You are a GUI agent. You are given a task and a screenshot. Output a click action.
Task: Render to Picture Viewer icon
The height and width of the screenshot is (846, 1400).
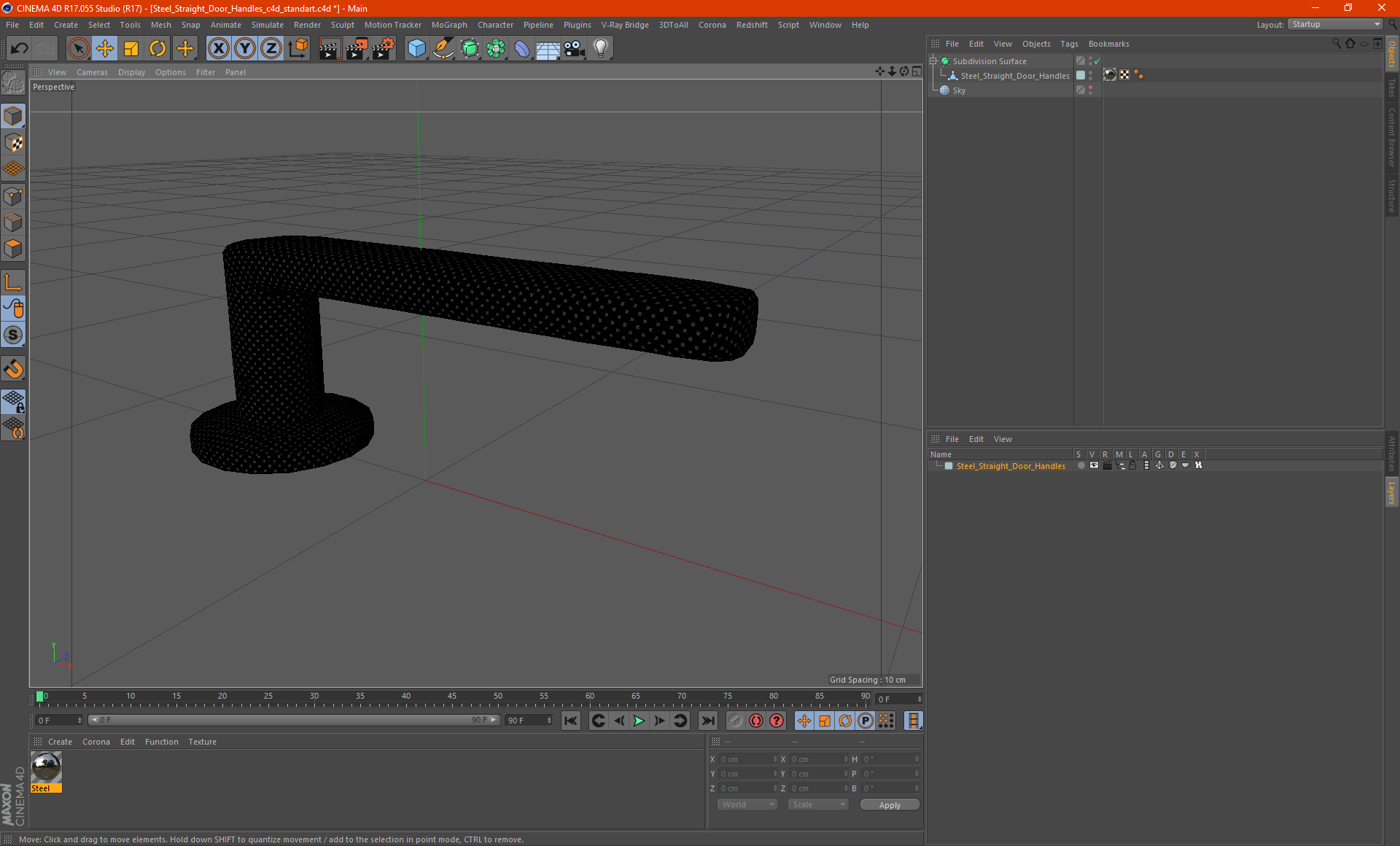click(357, 49)
